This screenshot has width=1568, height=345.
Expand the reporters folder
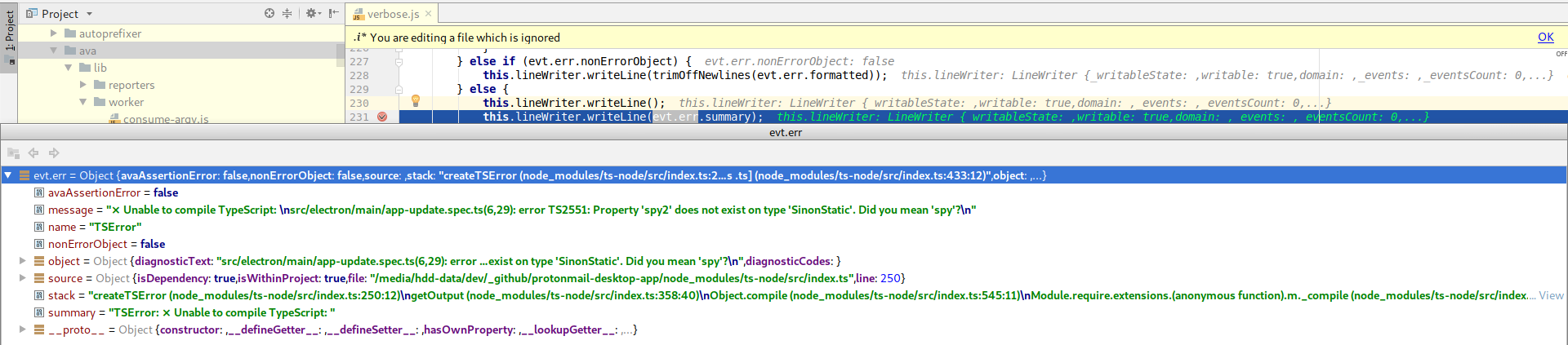[x=83, y=85]
